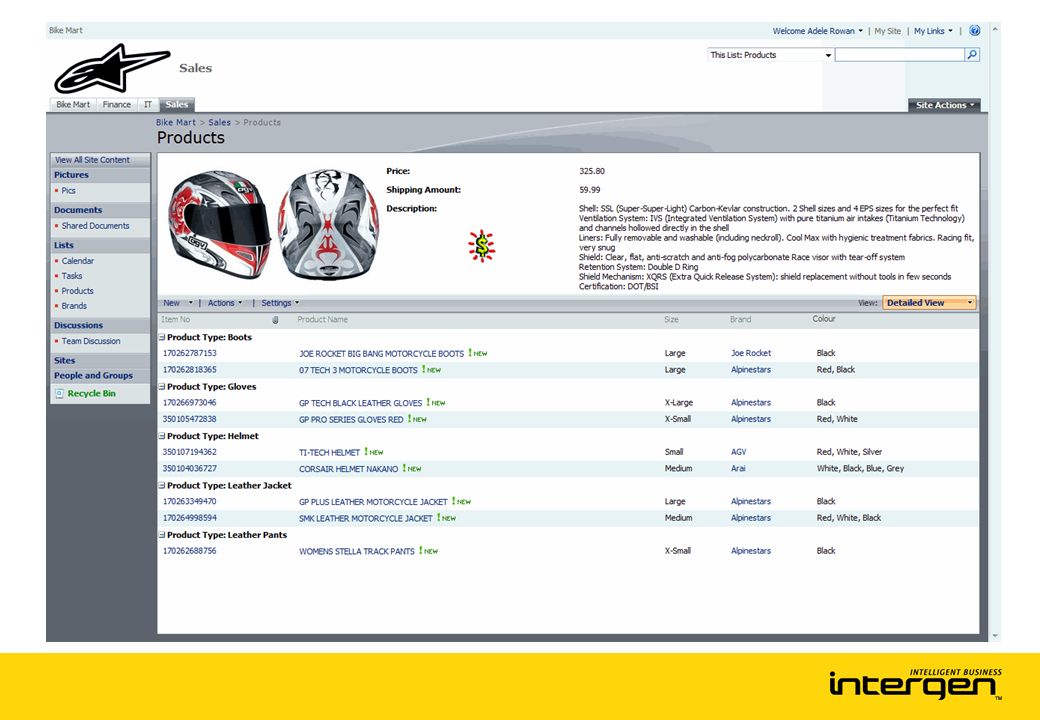Open WOMENS STELLA TRACK PANTS

[x=356, y=551]
